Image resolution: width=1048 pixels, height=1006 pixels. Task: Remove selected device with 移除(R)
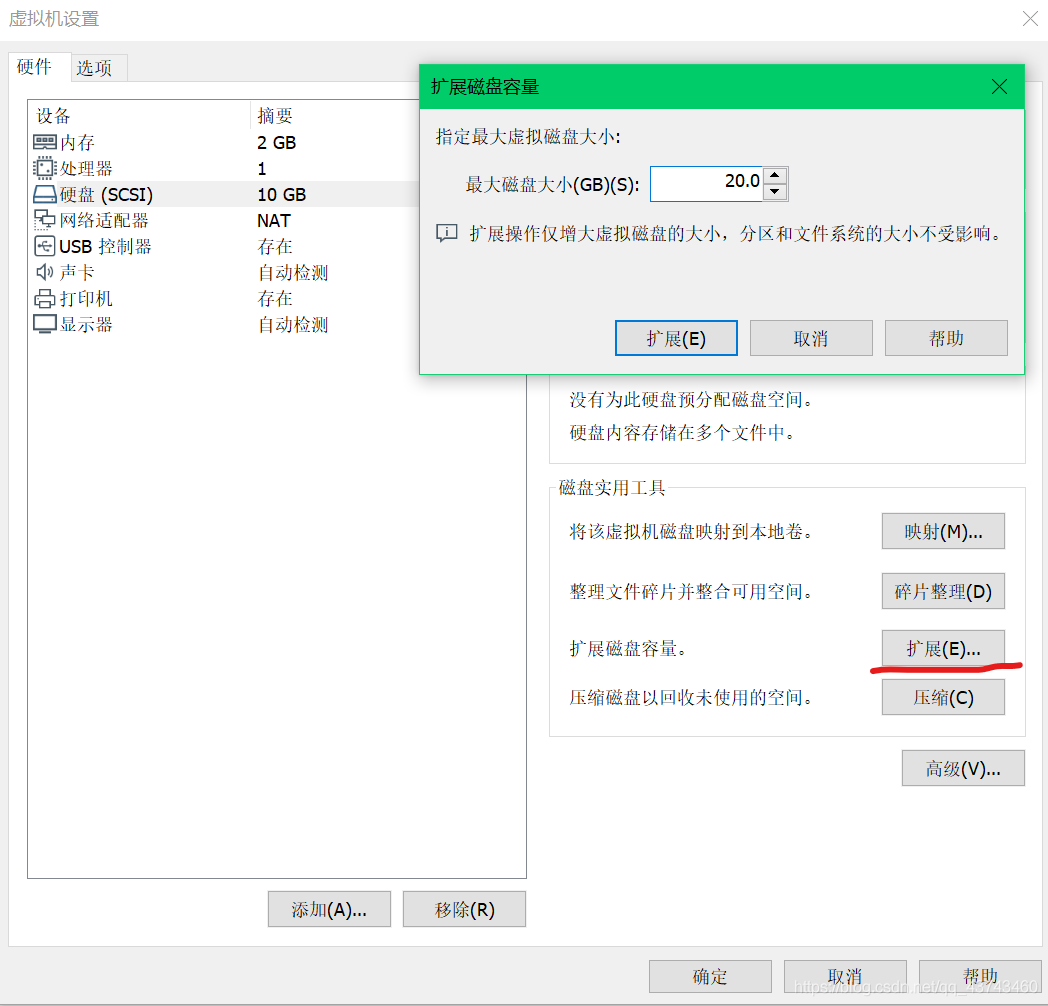click(464, 909)
